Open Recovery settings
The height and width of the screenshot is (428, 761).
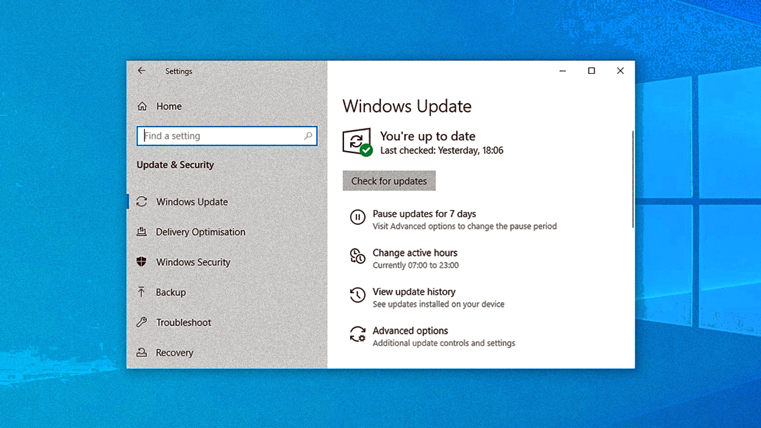click(x=174, y=353)
